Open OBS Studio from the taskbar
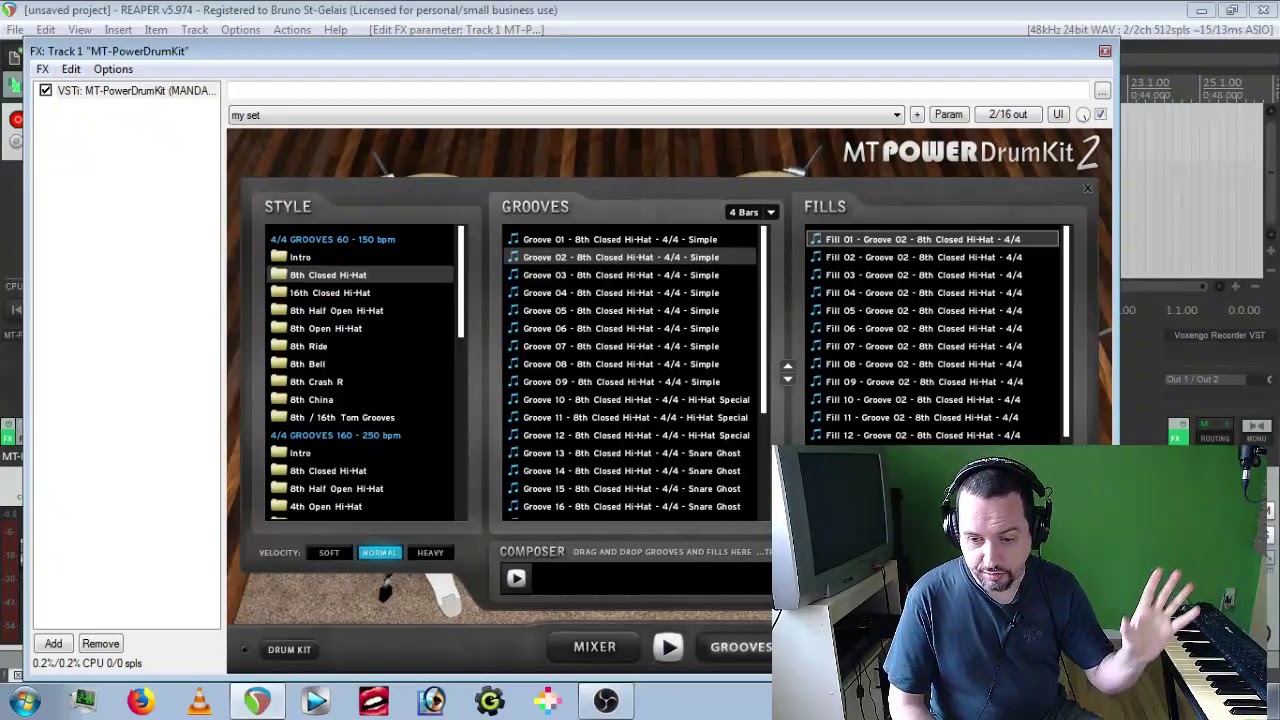The width and height of the screenshot is (1280, 720). click(606, 701)
